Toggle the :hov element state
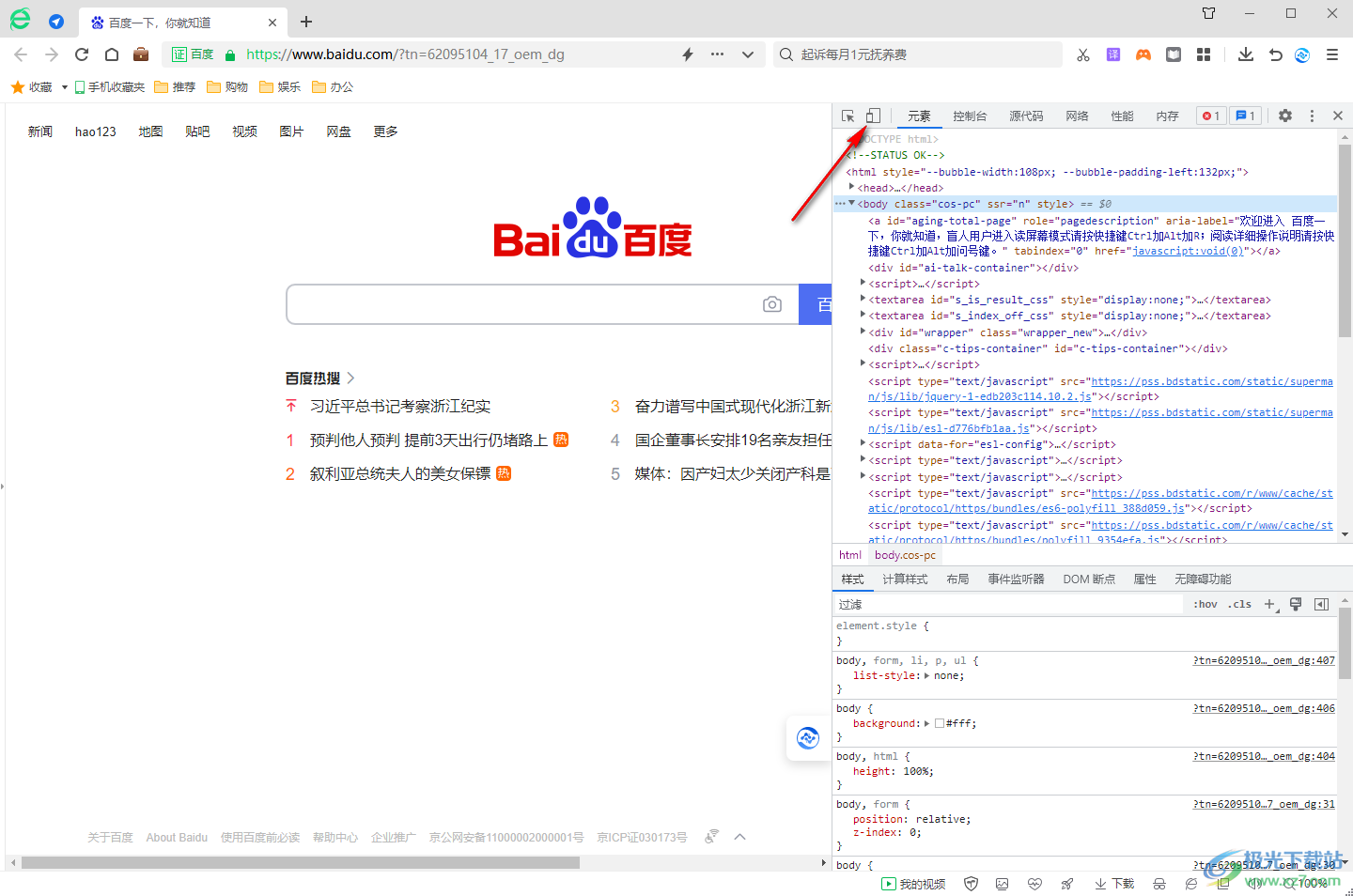Screen dimensions: 1353x896 1205,604
